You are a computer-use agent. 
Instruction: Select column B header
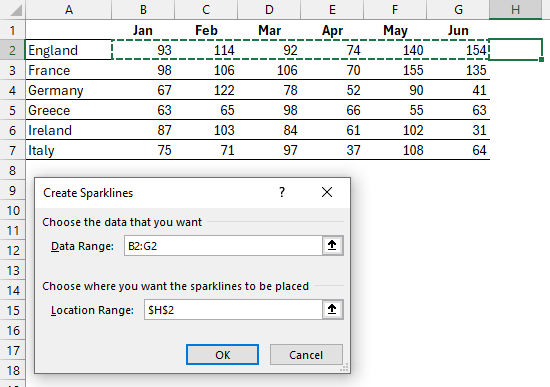143,10
